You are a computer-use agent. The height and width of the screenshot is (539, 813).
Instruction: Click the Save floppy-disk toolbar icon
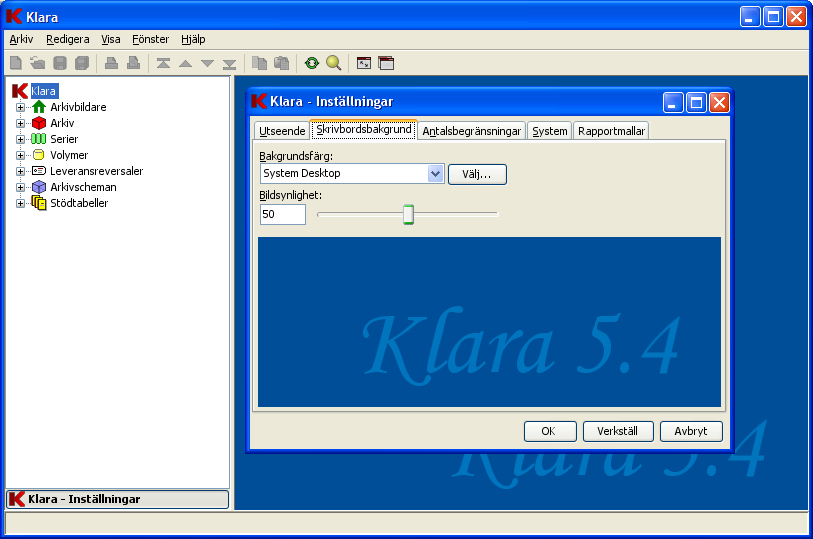tap(60, 63)
